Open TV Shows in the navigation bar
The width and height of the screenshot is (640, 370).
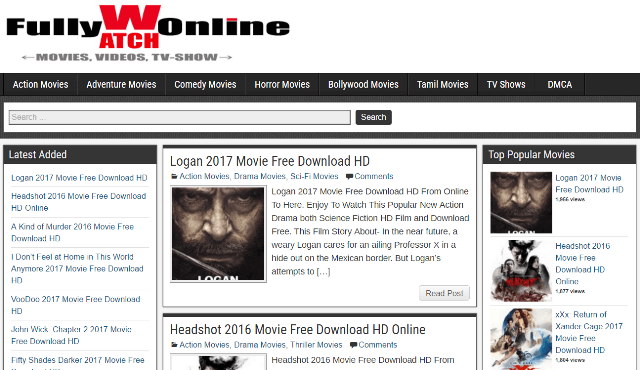tap(506, 84)
